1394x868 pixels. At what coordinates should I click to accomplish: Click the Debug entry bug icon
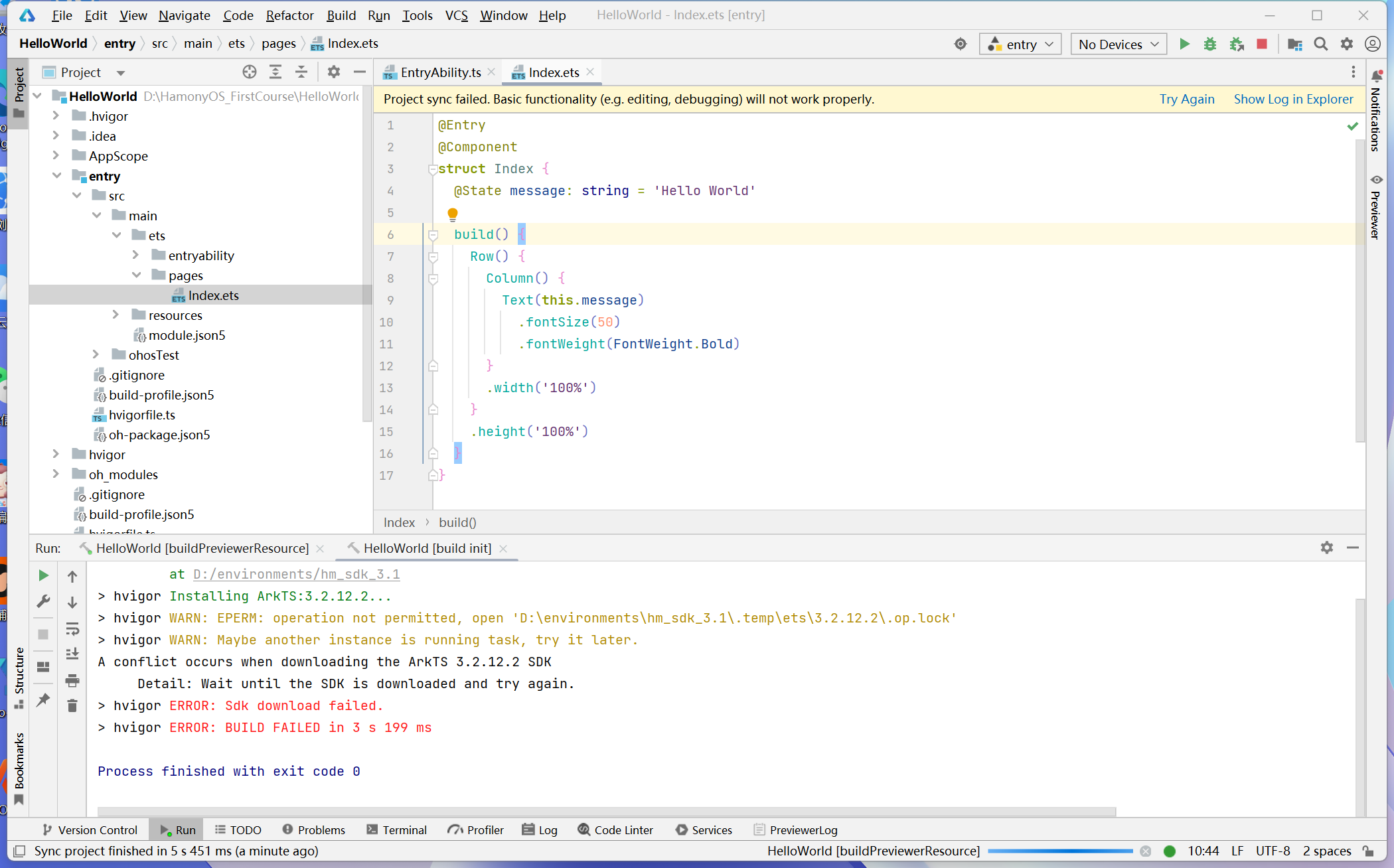coord(1210,44)
